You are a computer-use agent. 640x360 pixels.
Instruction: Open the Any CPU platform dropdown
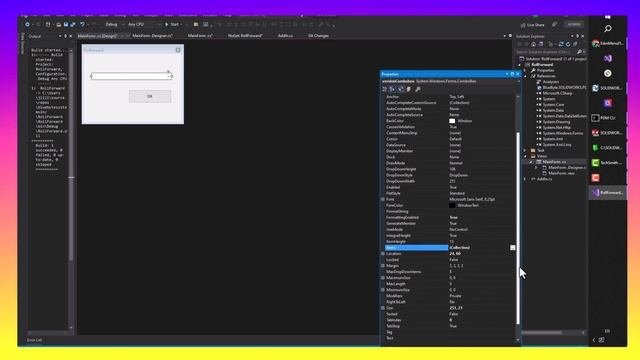(x=143, y=24)
